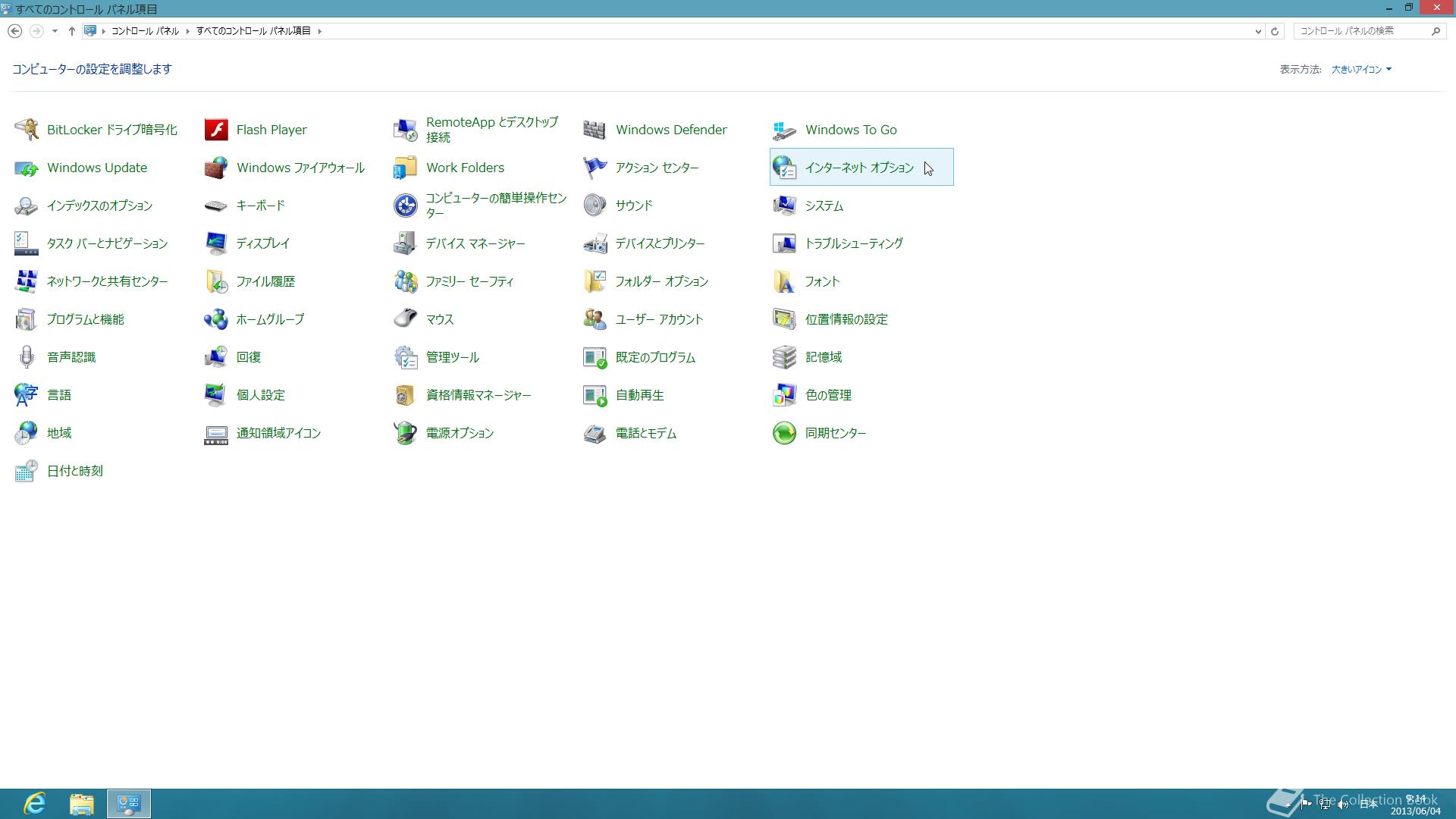Viewport: 1456px width, 819px height.
Task: Open the 記憶域 icon
Action: 785,357
